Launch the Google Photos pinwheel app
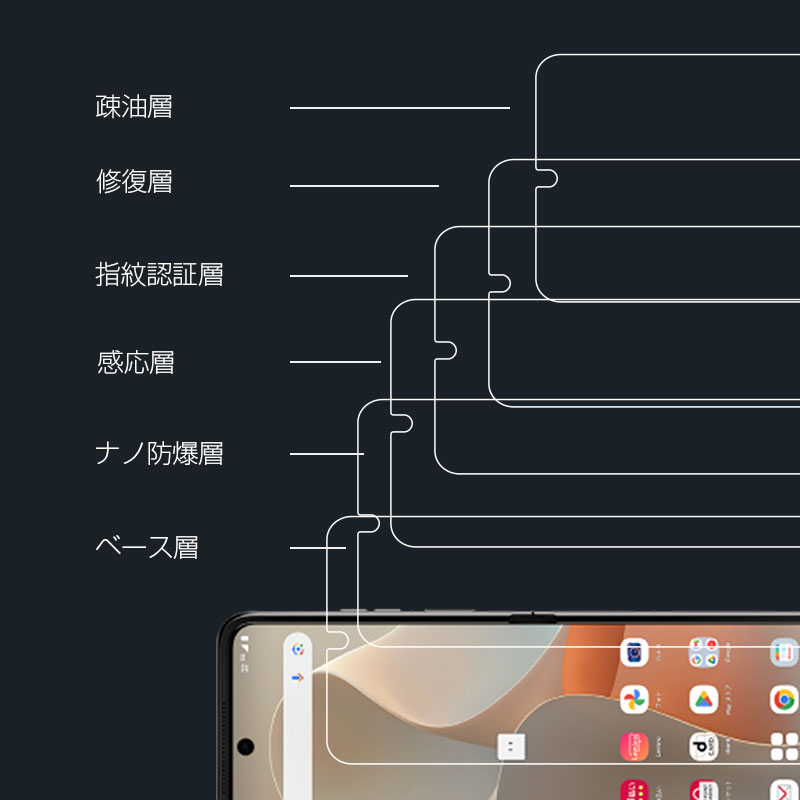The height and width of the screenshot is (800, 800). pos(634,699)
